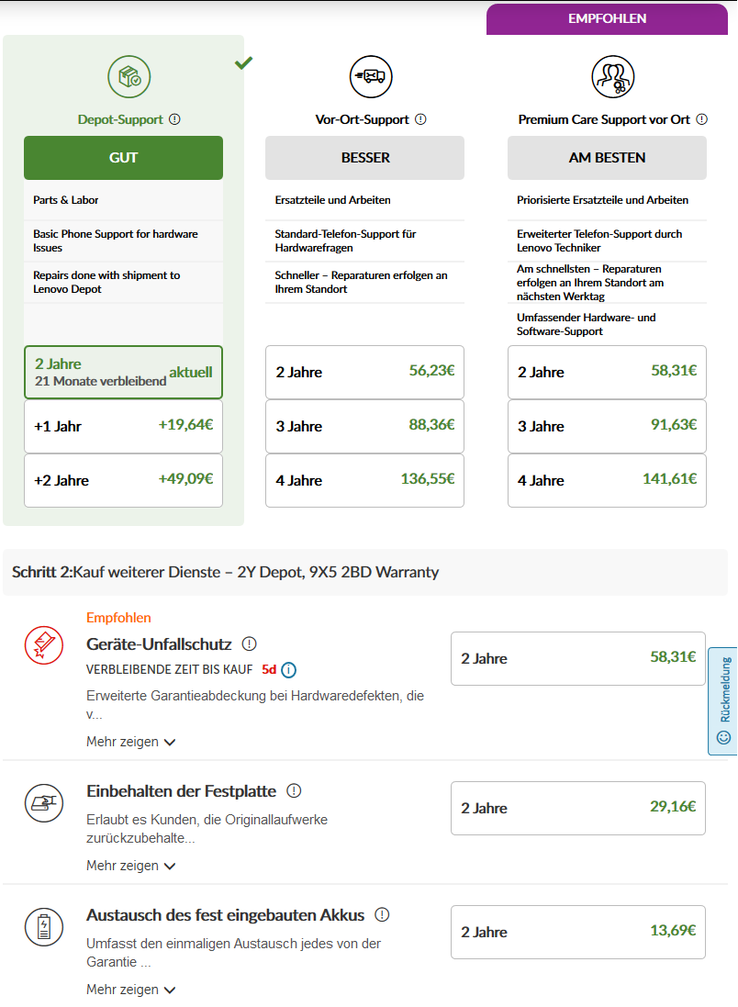This screenshot has width=738, height=1007.
Task: Open info tooltip next to Depot-Support
Action: 175,119
